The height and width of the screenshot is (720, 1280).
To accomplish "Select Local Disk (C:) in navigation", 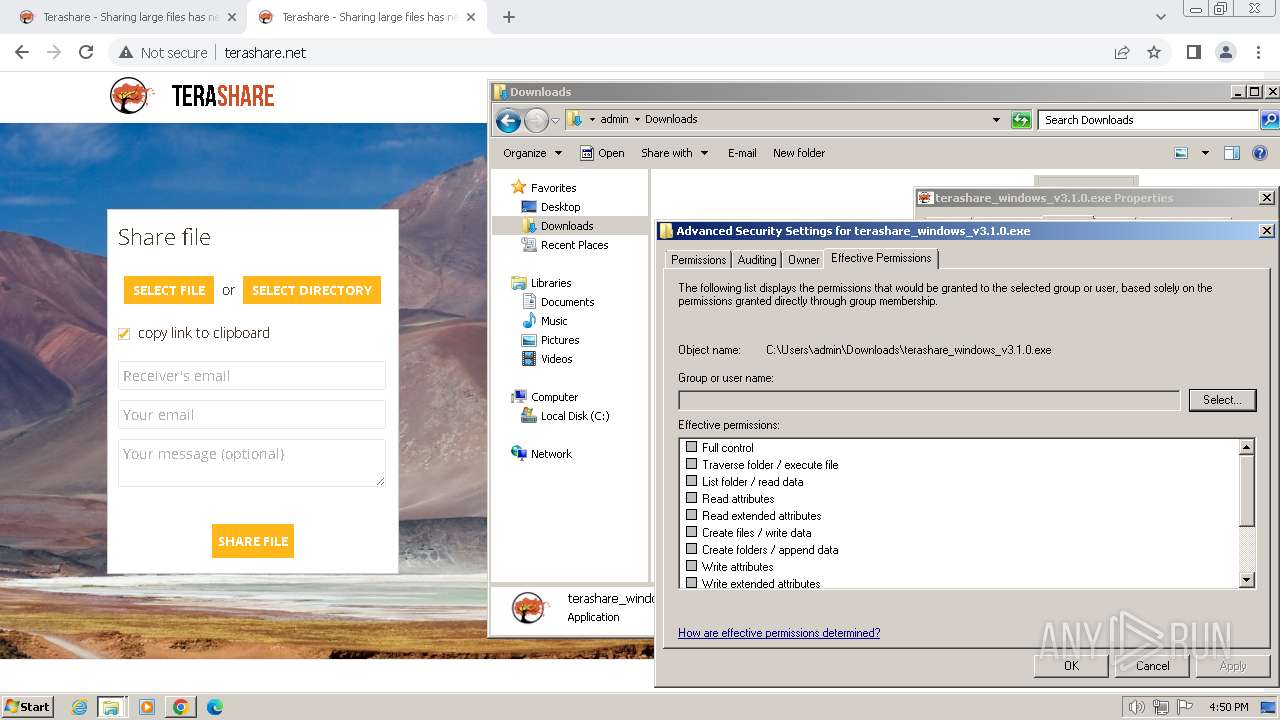I will click(x=575, y=416).
